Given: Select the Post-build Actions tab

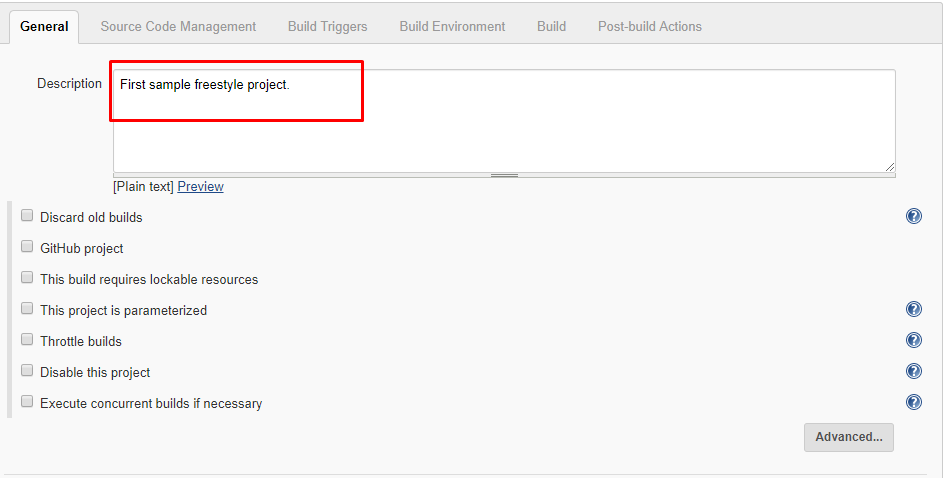Looking at the screenshot, I should tap(649, 27).
